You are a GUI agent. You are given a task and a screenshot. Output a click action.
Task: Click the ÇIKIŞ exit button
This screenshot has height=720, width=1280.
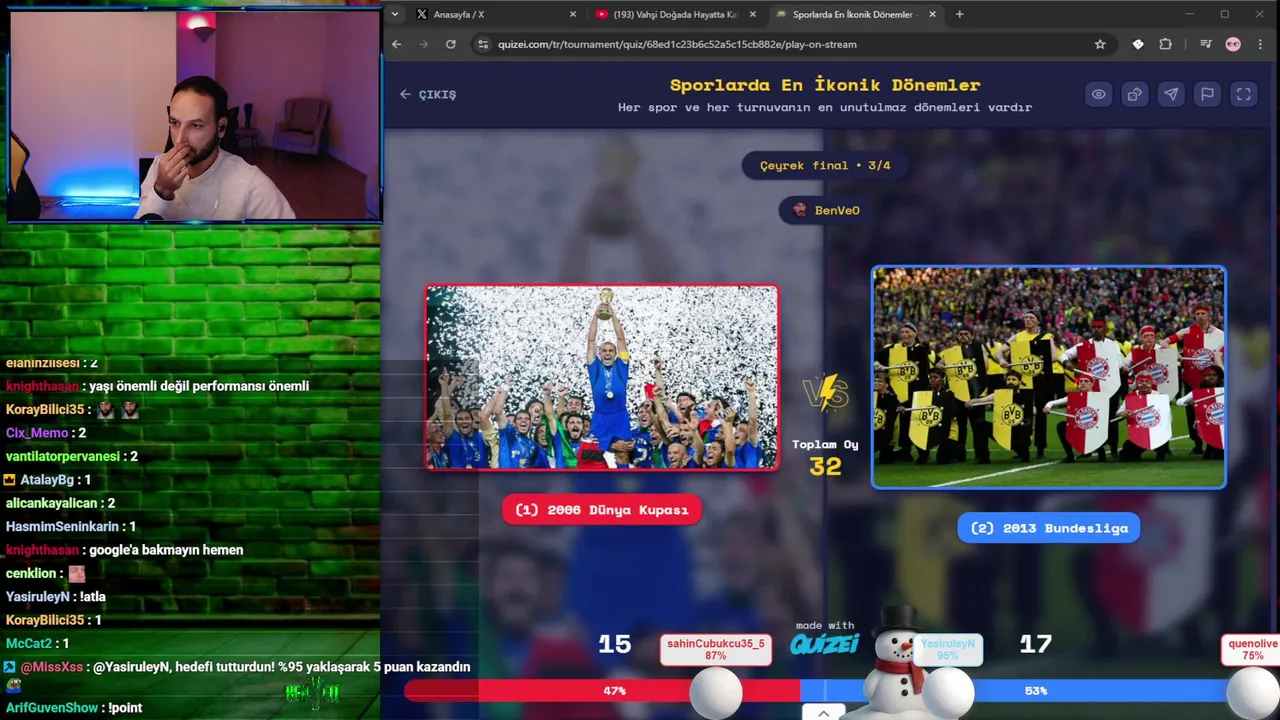pyautogui.click(x=428, y=94)
